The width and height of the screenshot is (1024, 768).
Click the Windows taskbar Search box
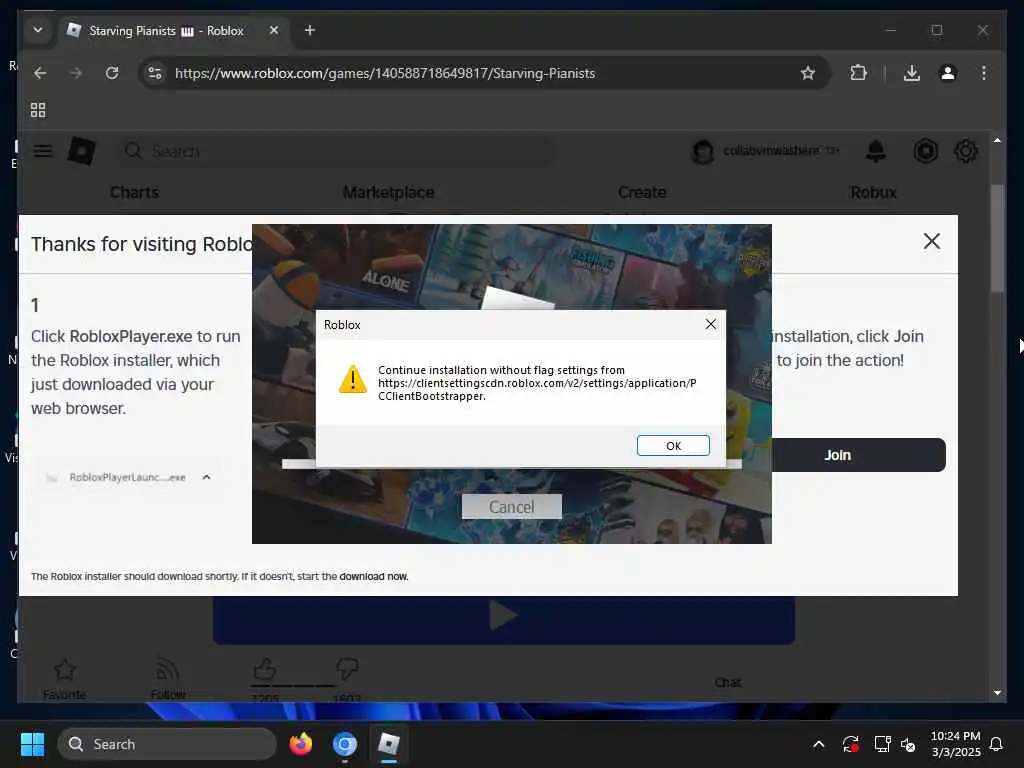pos(167,744)
